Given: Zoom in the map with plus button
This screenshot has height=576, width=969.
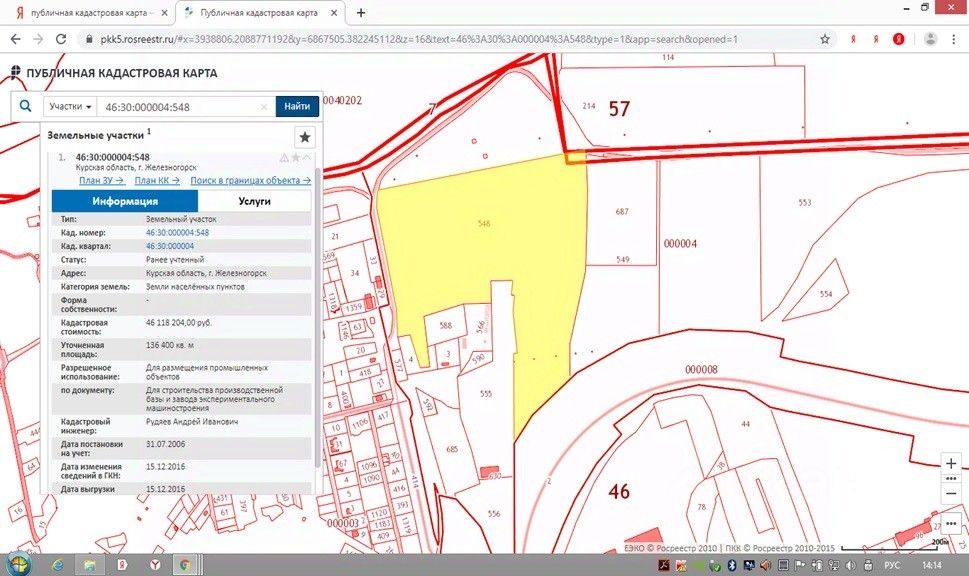Looking at the screenshot, I should [951, 464].
